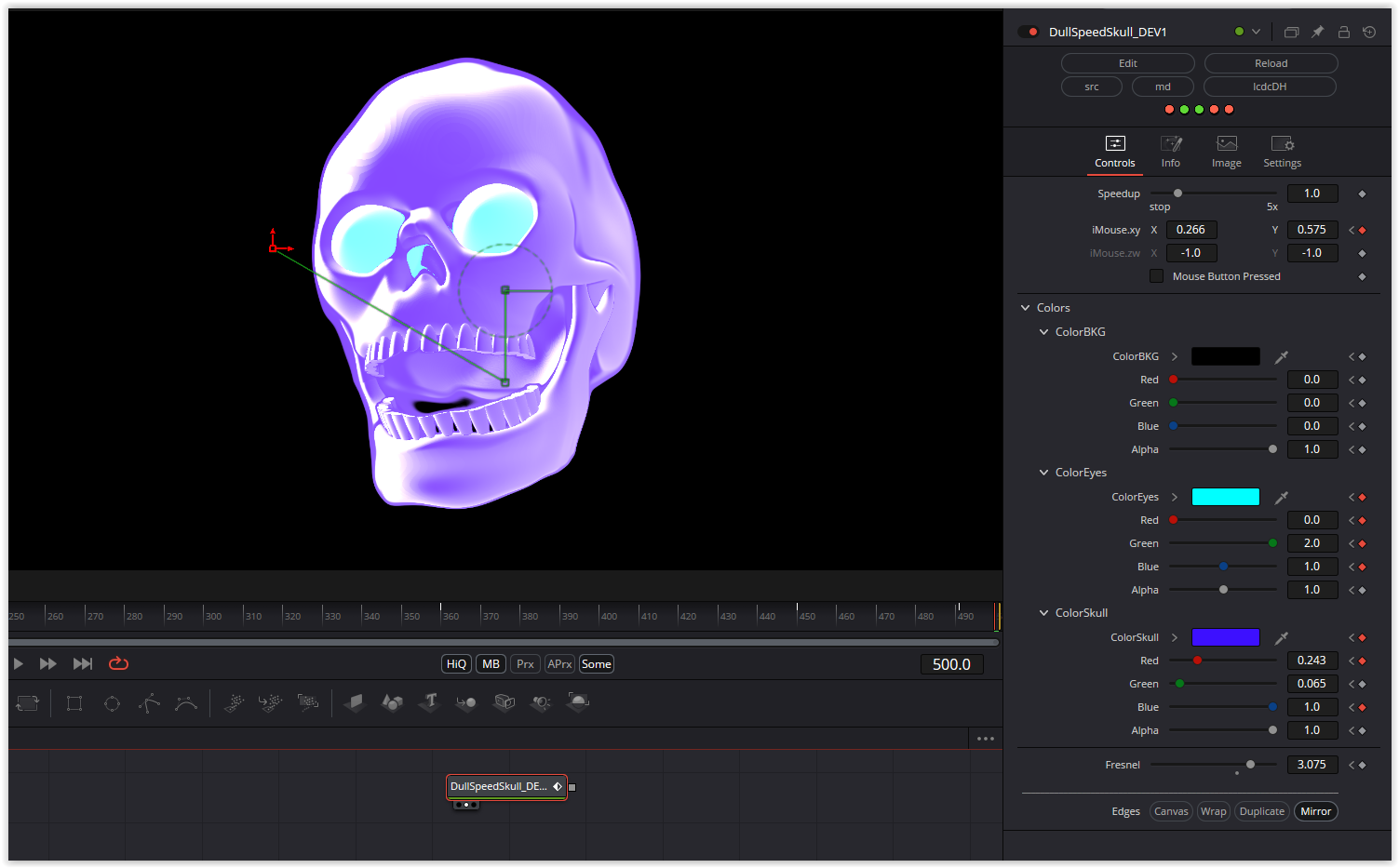
Task: Add the pRender particle tool
Action: click(308, 702)
